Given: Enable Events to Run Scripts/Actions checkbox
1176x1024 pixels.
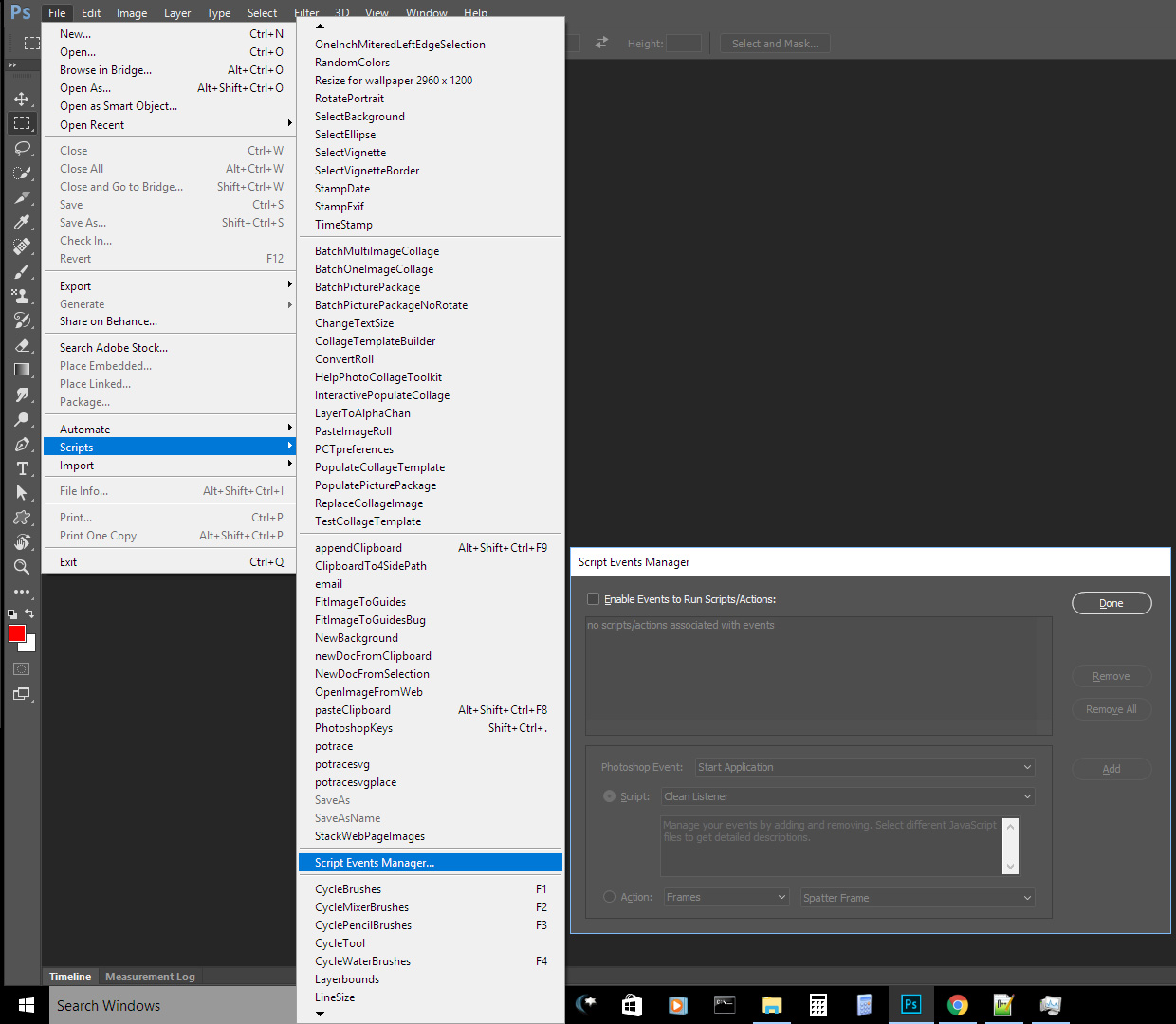Looking at the screenshot, I should pos(593,598).
